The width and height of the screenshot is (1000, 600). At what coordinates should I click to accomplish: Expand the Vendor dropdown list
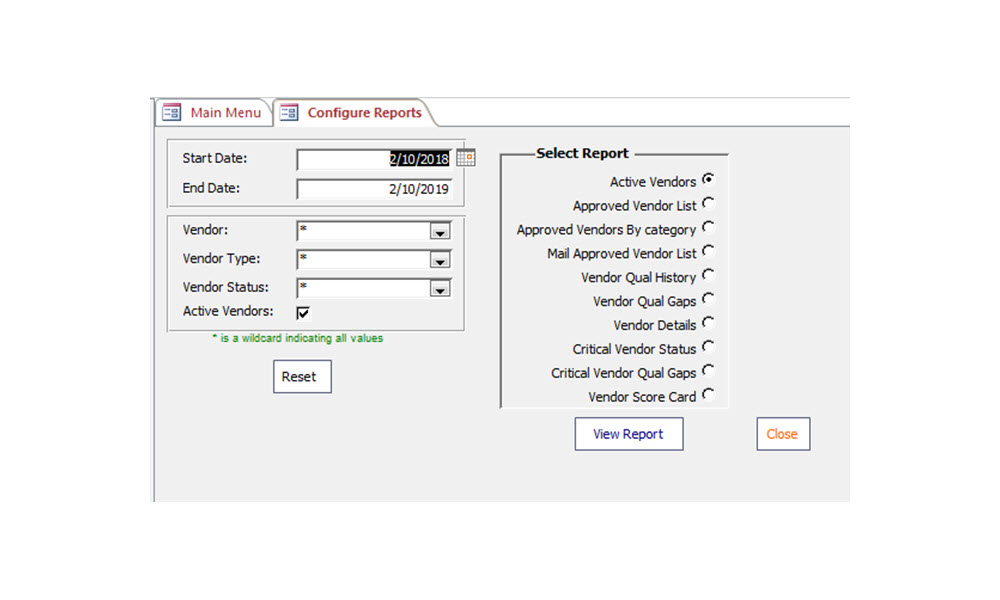439,232
